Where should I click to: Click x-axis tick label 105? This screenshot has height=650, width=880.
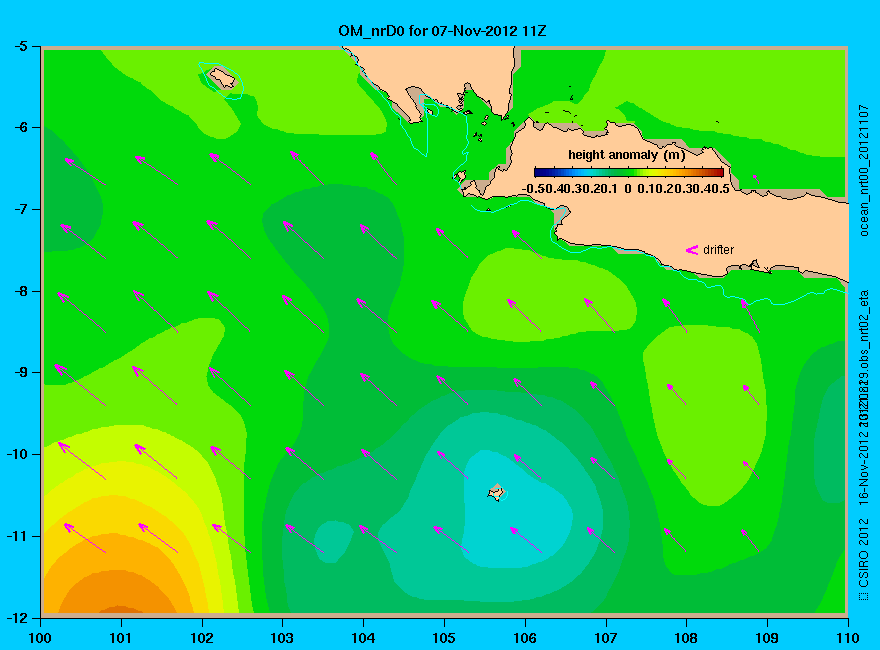pos(444,638)
